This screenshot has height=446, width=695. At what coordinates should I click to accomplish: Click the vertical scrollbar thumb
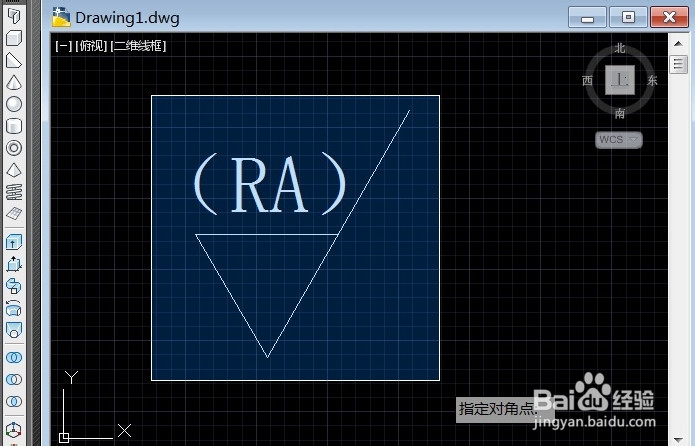(x=678, y=65)
